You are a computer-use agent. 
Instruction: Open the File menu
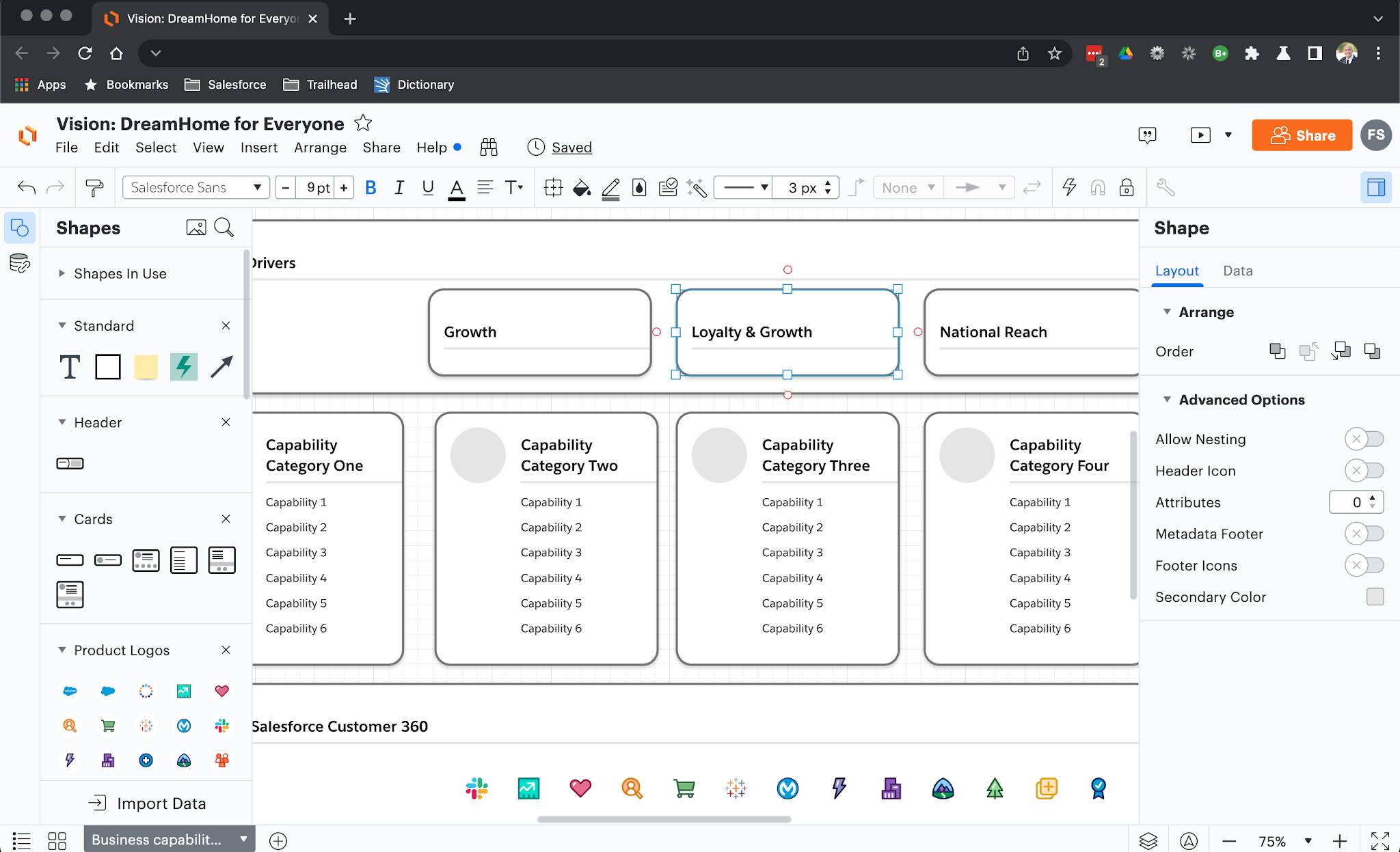pyautogui.click(x=66, y=148)
